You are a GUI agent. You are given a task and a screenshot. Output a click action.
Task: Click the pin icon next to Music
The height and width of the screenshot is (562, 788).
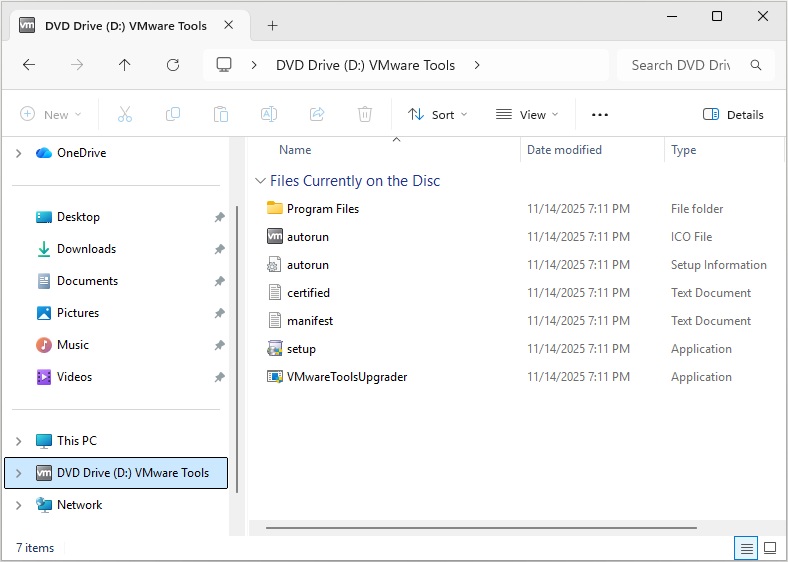tap(220, 345)
